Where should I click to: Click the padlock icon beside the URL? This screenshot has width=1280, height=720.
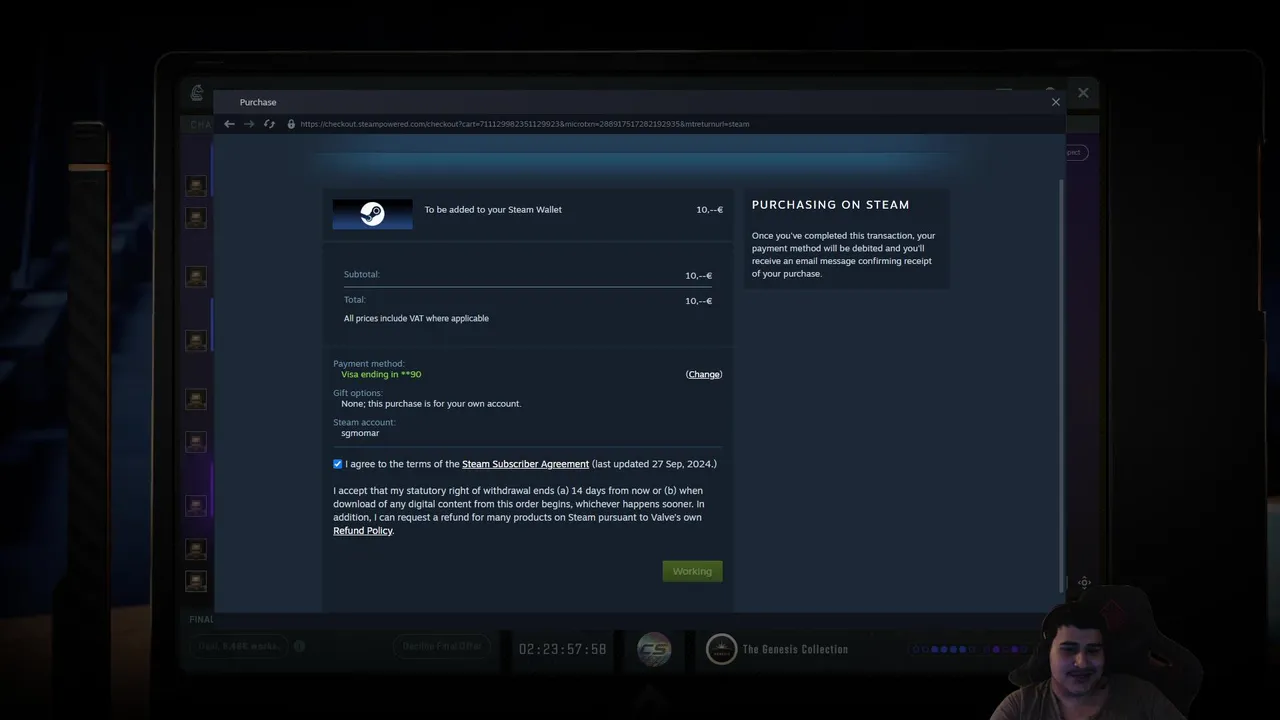pyautogui.click(x=291, y=124)
